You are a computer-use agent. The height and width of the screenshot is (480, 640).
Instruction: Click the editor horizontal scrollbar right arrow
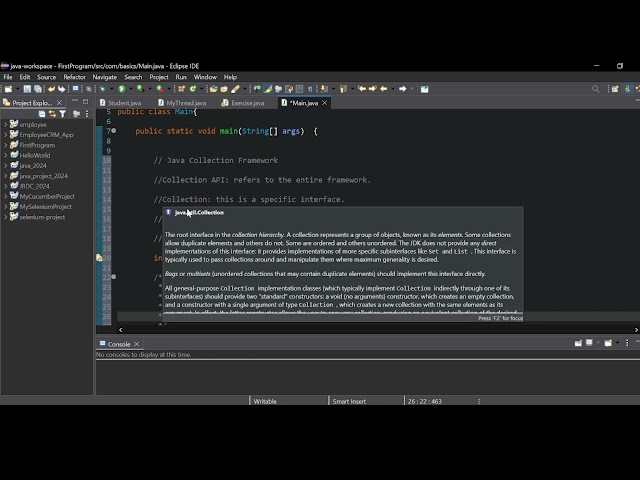point(636,330)
